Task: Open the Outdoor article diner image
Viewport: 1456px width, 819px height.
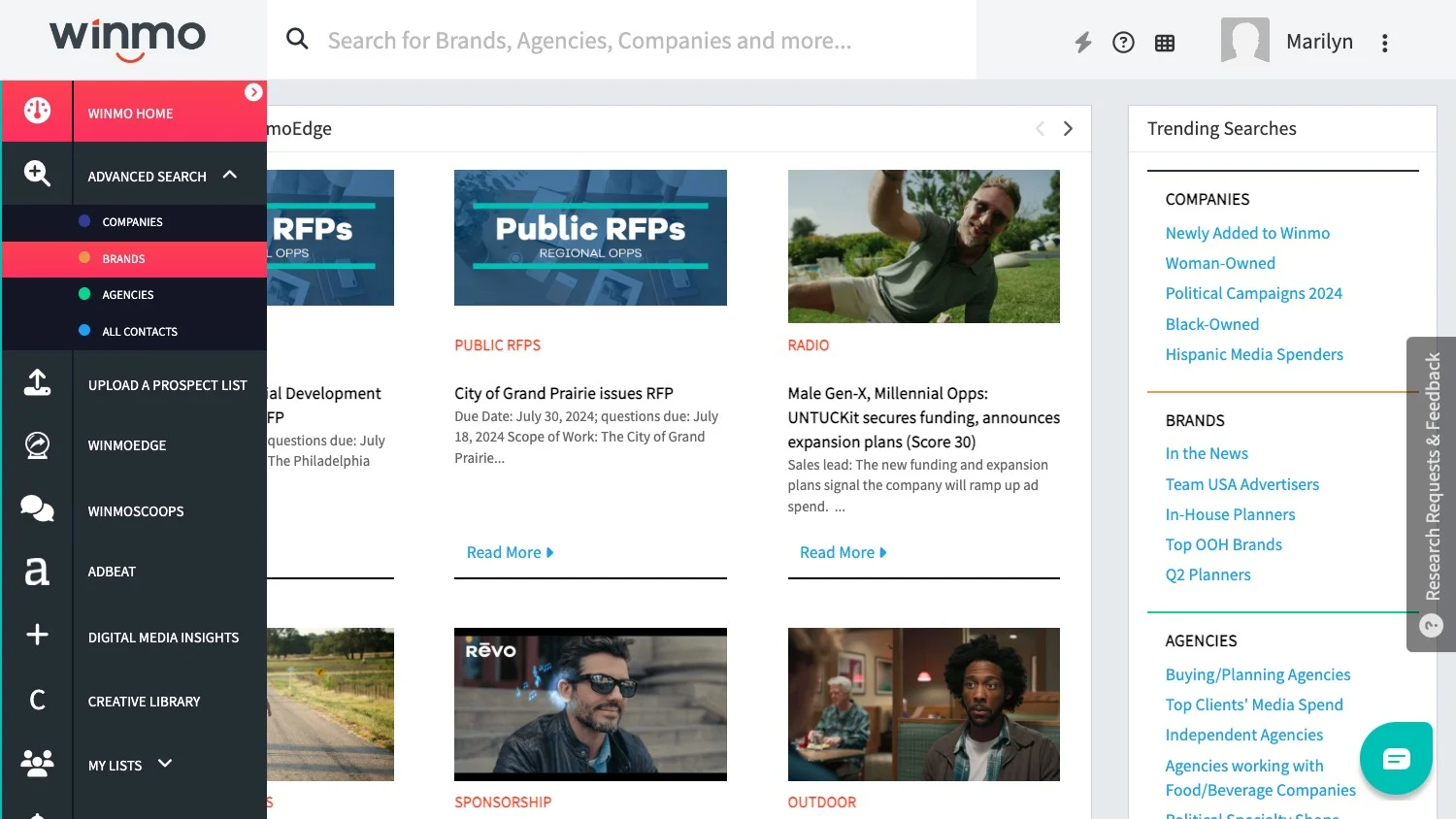Action: pyautogui.click(x=924, y=704)
